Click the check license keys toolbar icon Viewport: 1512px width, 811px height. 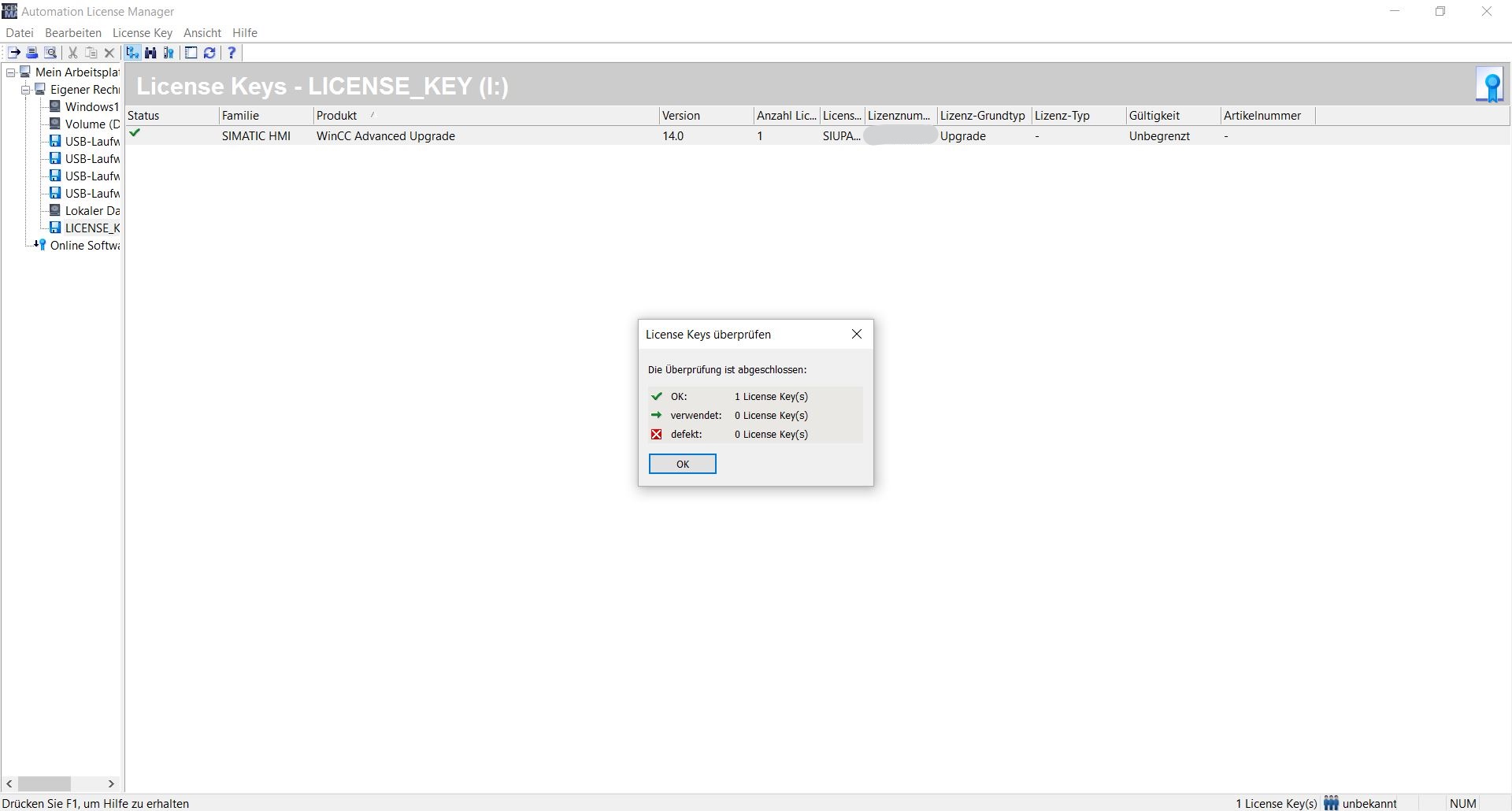pos(169,53)
